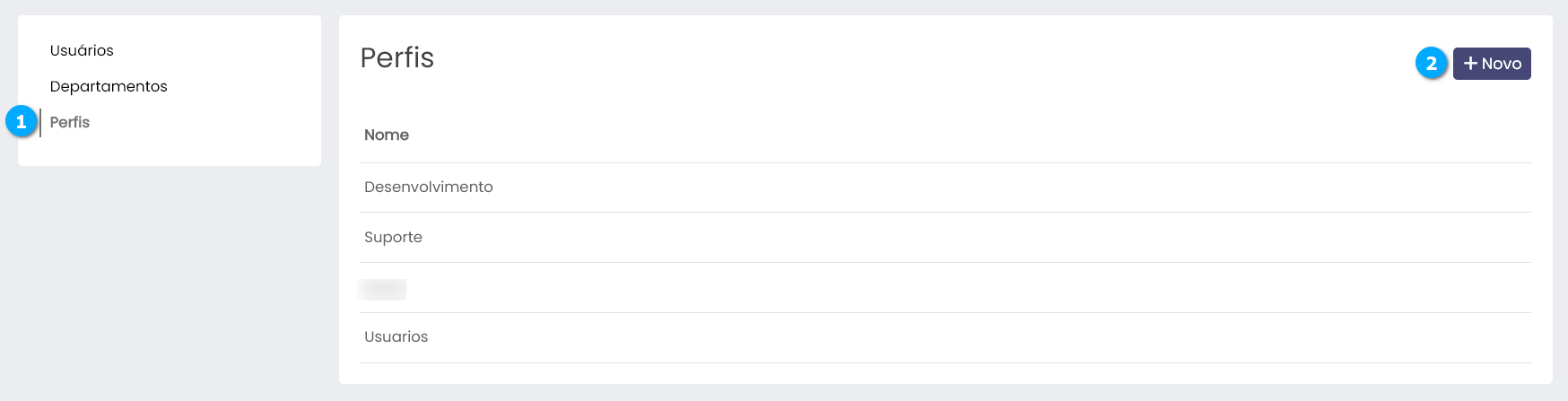Click the blue step 2 badge
The width and height of the screenshot is (1568, 401).
(1432, 64)
